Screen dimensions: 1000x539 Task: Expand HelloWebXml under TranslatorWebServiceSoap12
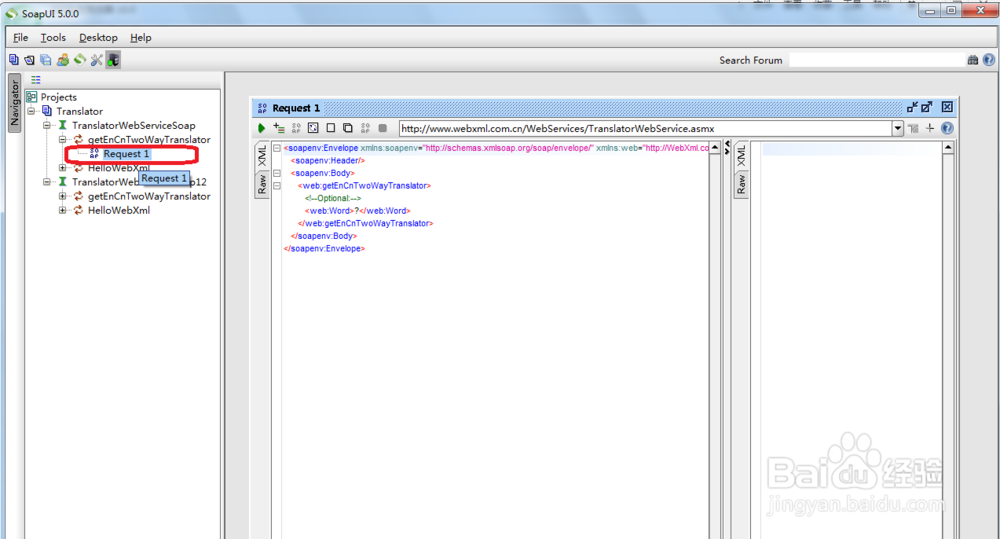(62, 210)
